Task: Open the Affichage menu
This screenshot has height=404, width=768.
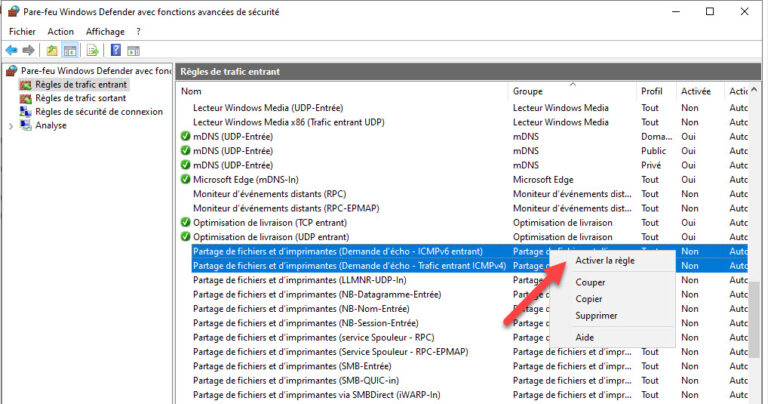Action: [x=105, y=31]
